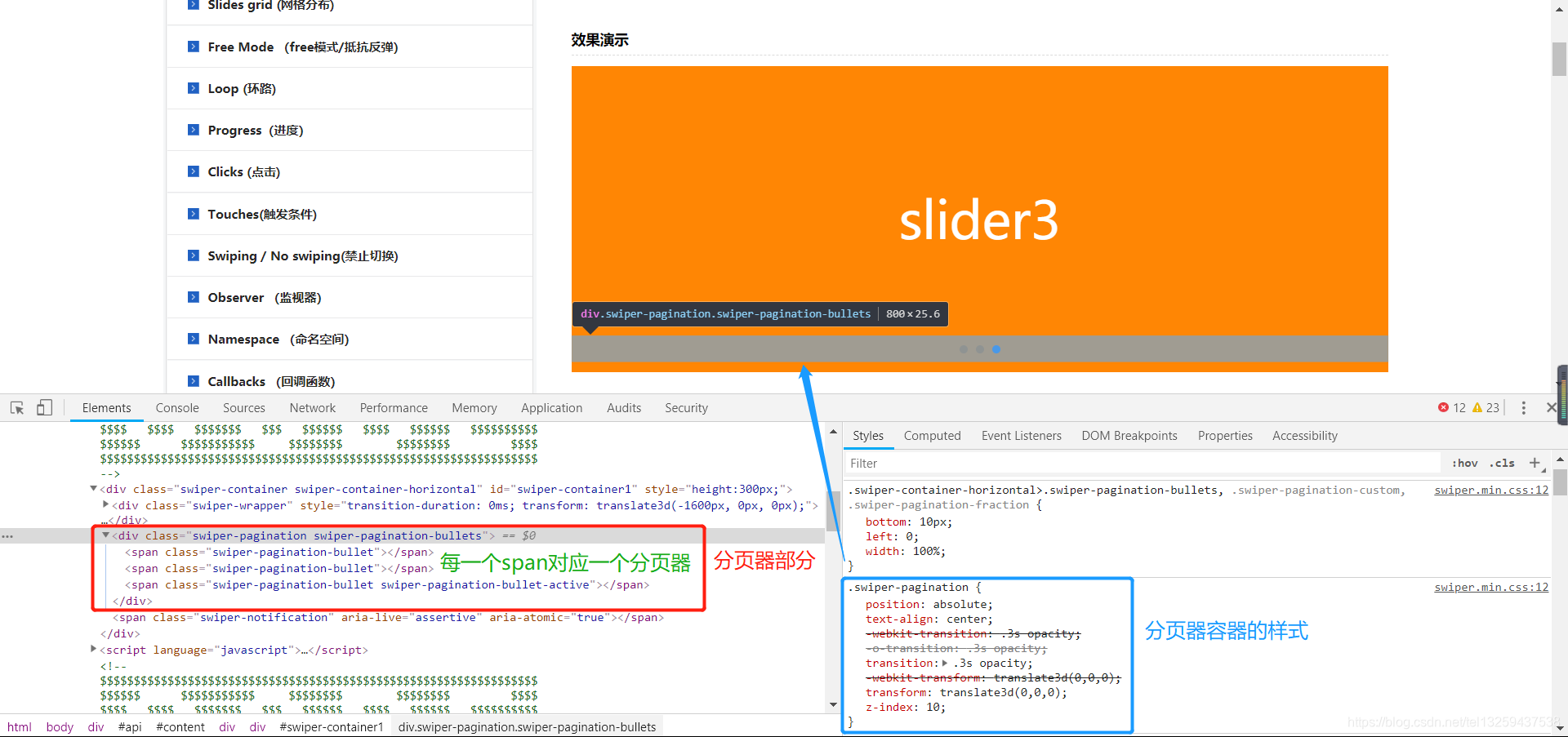Open Swiping / No swiping demo link
This screenshot has width=1568, height=737.
click(303, 255)
